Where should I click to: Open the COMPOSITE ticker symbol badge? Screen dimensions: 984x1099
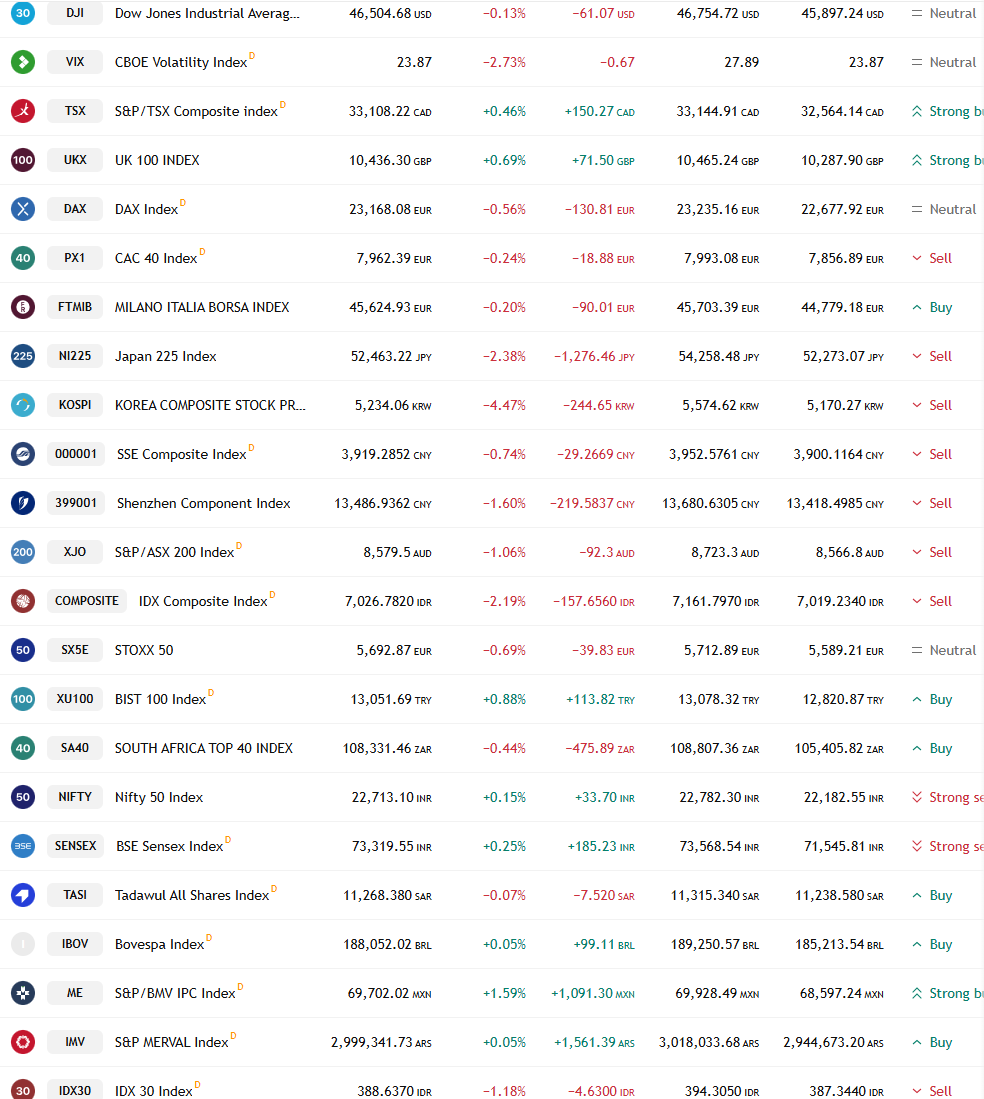87,601
